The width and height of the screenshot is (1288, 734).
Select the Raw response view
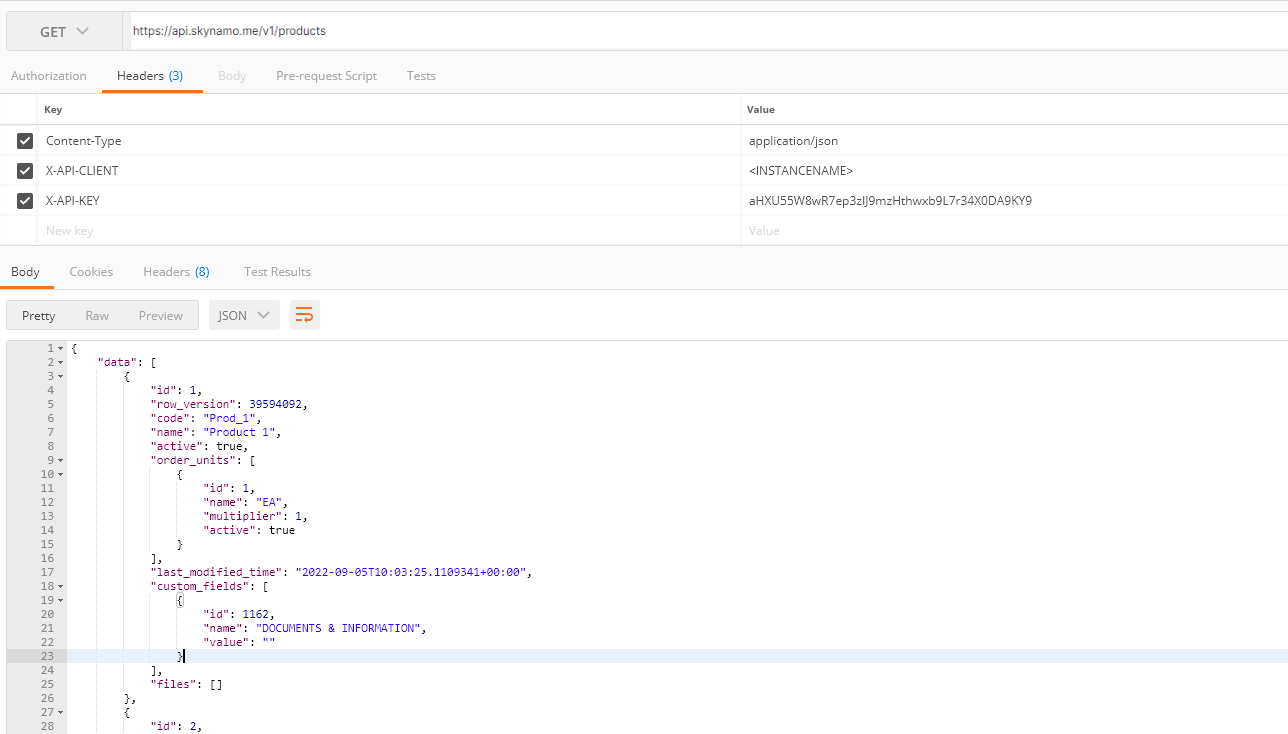(x=97, y=315)
